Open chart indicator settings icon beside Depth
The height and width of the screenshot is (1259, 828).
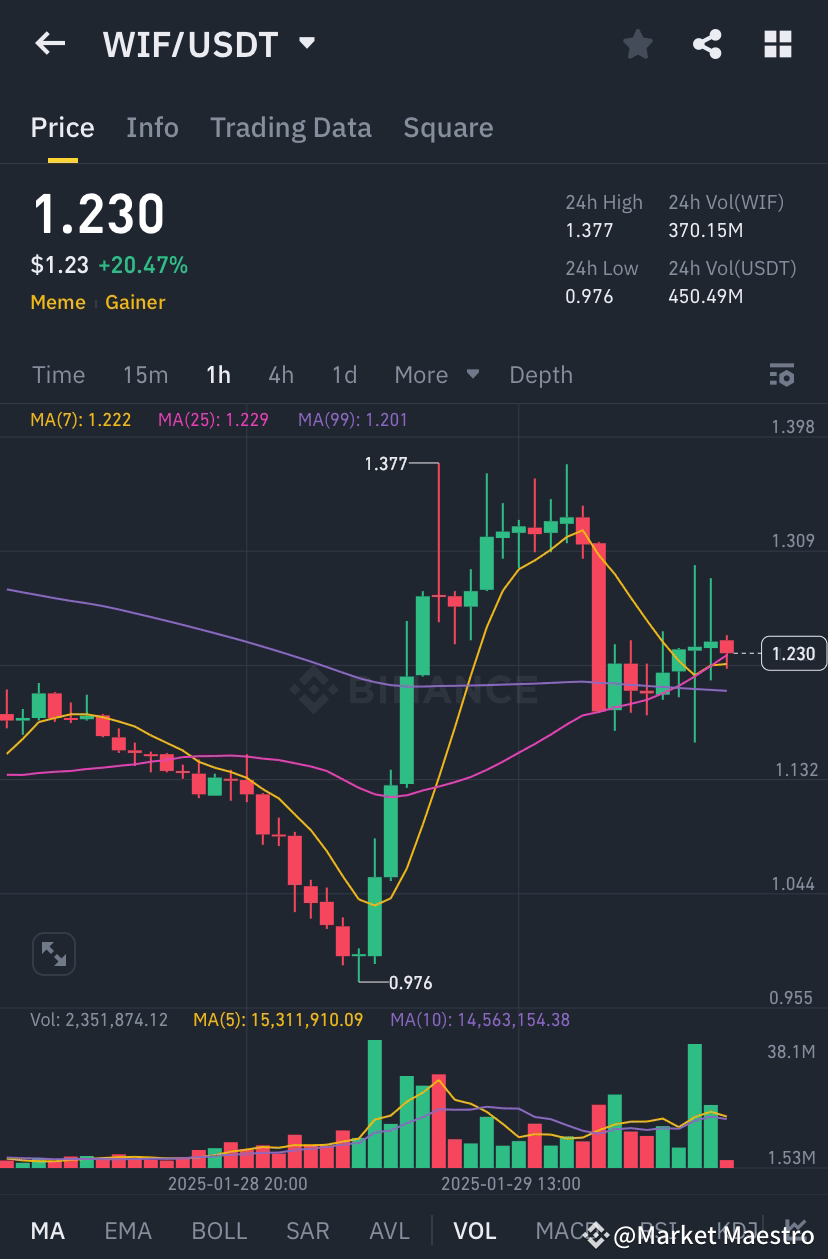click(x=782, y=375)
